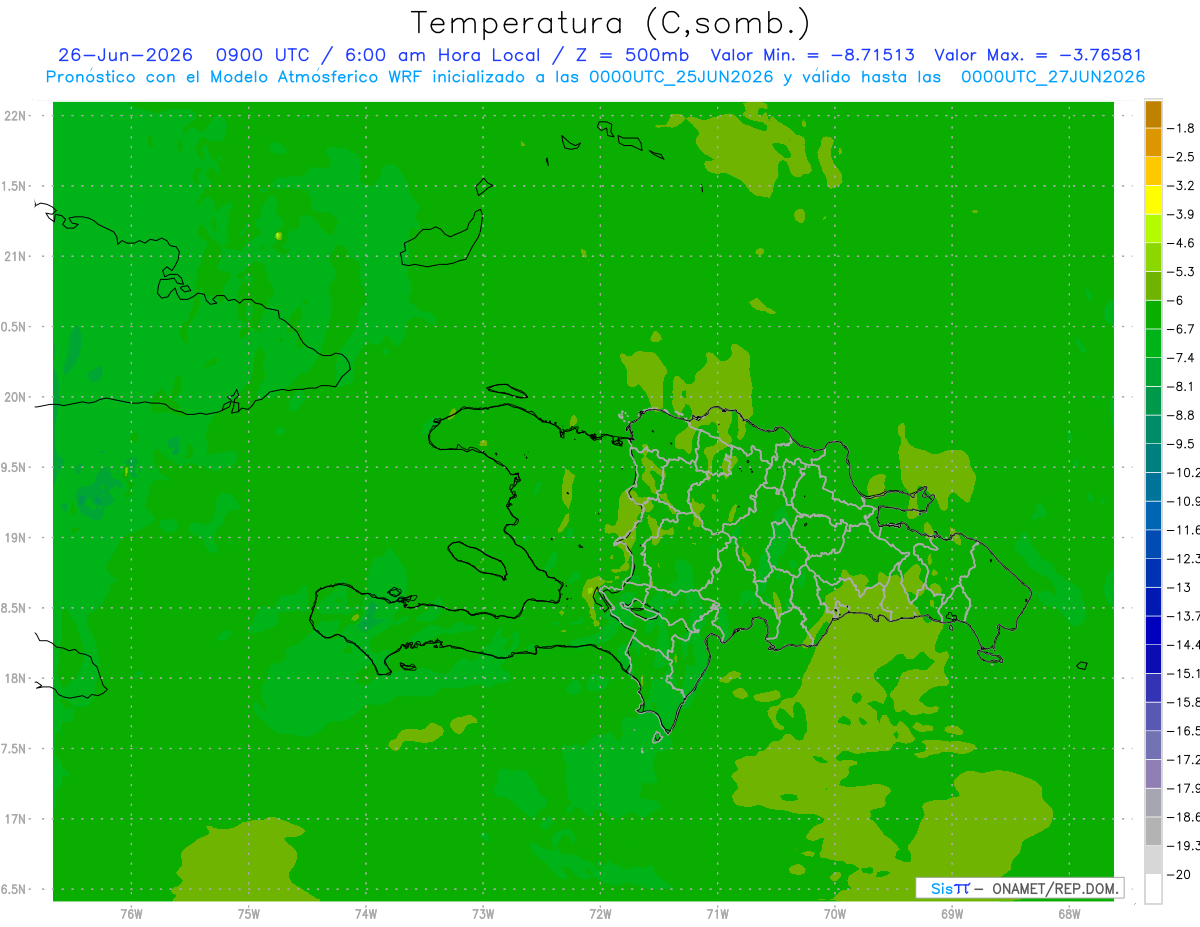Image resolution: width=1200 pixels, height=927 pixels.
Task: Click the '73W' longitude label
Action: 483,913
